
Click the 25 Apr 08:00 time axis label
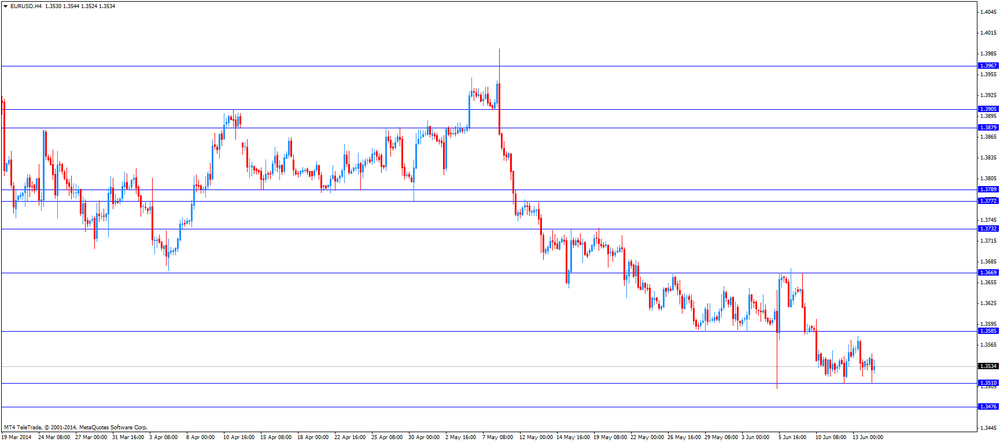[x=387, y=438]
